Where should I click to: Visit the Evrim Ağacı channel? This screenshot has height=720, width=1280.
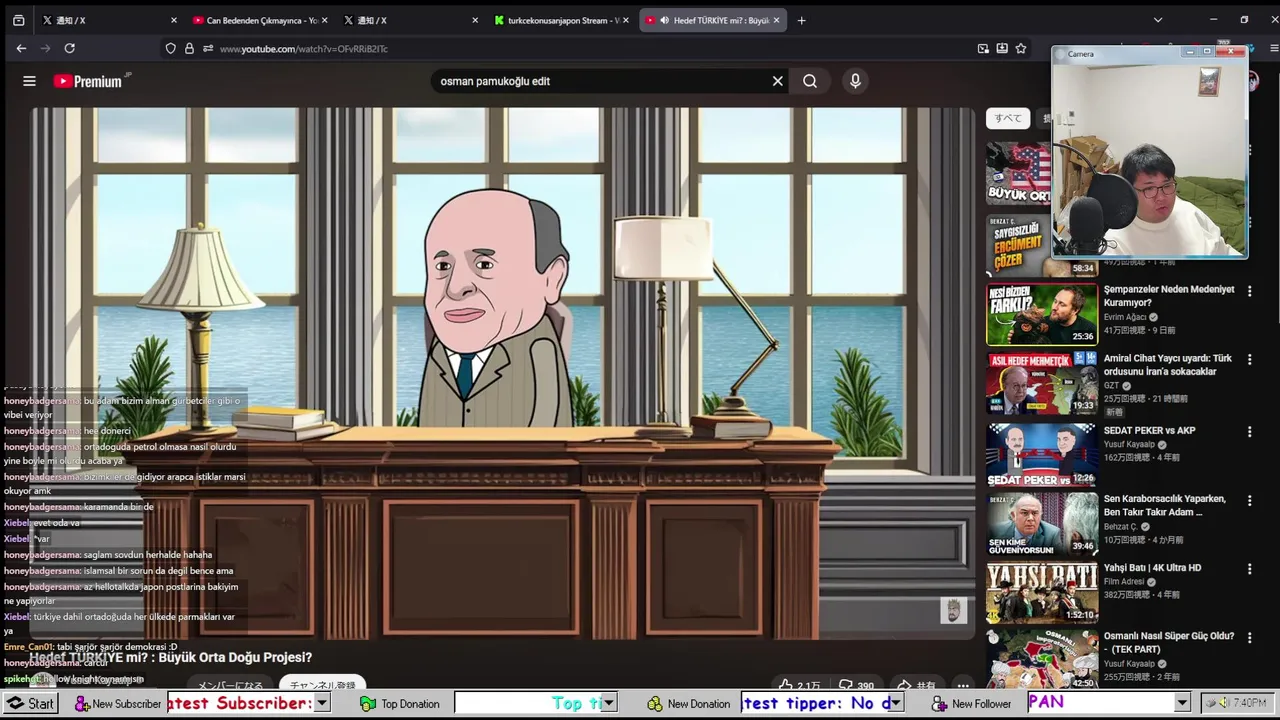(1125, 317)
